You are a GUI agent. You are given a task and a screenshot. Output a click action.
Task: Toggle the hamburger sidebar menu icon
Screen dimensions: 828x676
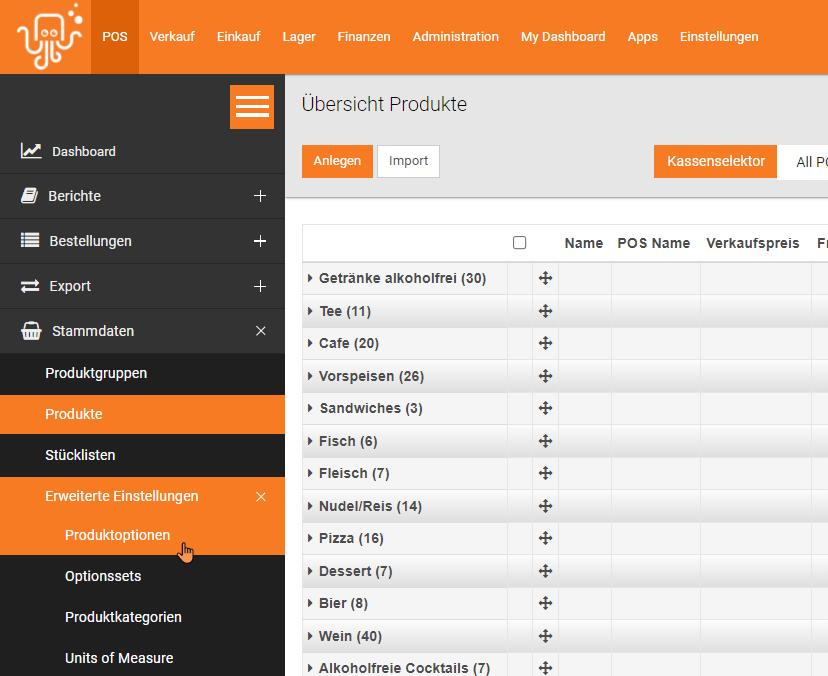252,107
